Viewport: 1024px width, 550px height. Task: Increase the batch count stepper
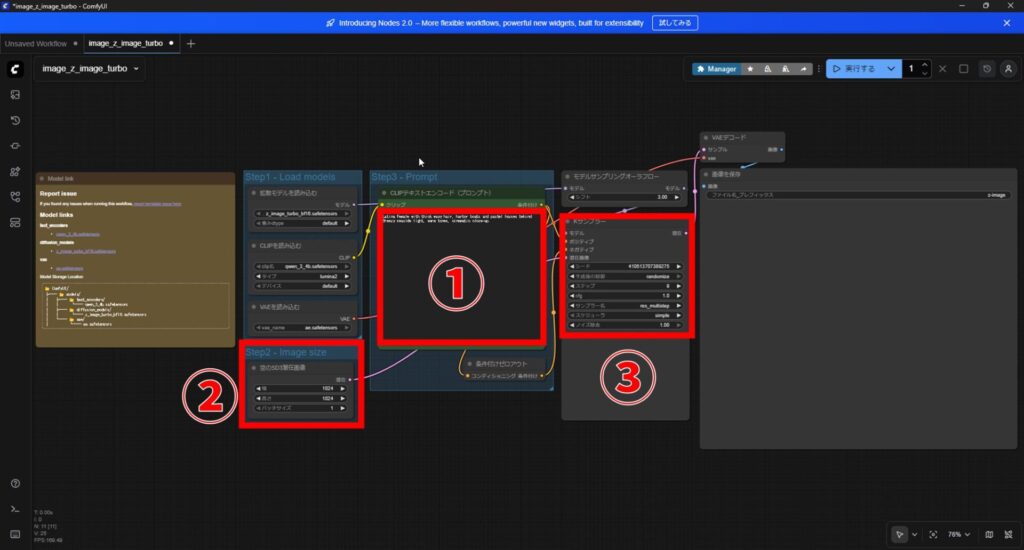[925, 65]
